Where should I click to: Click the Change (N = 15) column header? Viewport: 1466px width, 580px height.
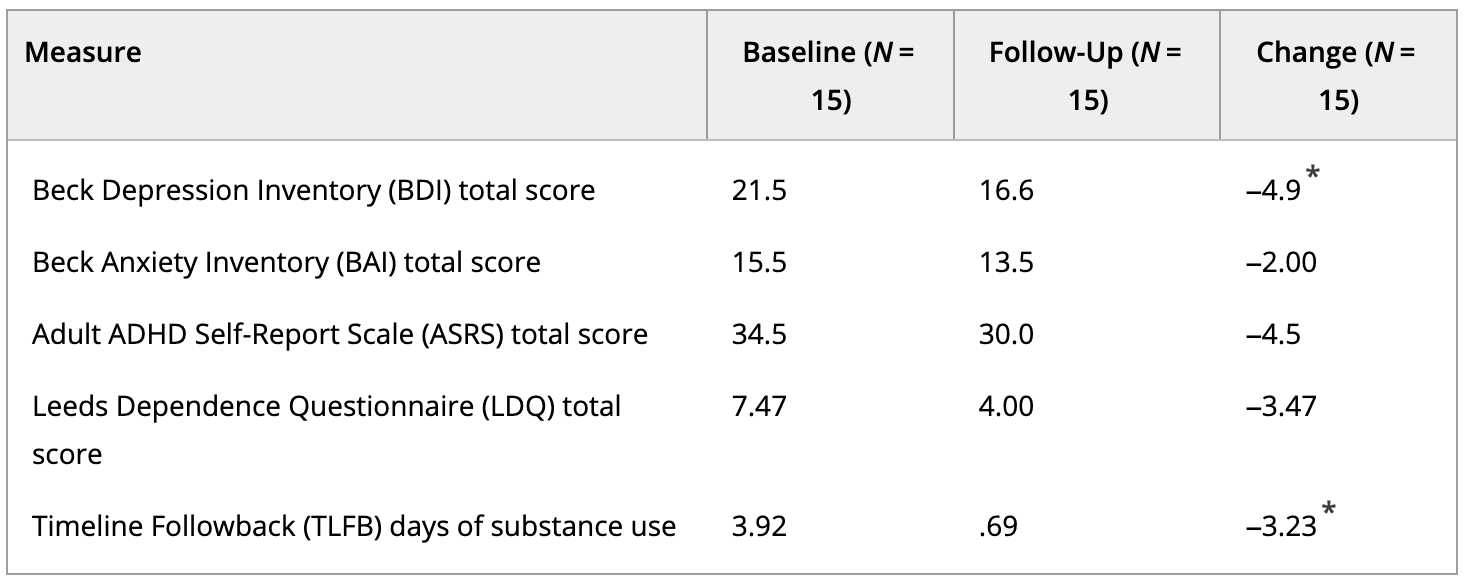(1335, 77)
